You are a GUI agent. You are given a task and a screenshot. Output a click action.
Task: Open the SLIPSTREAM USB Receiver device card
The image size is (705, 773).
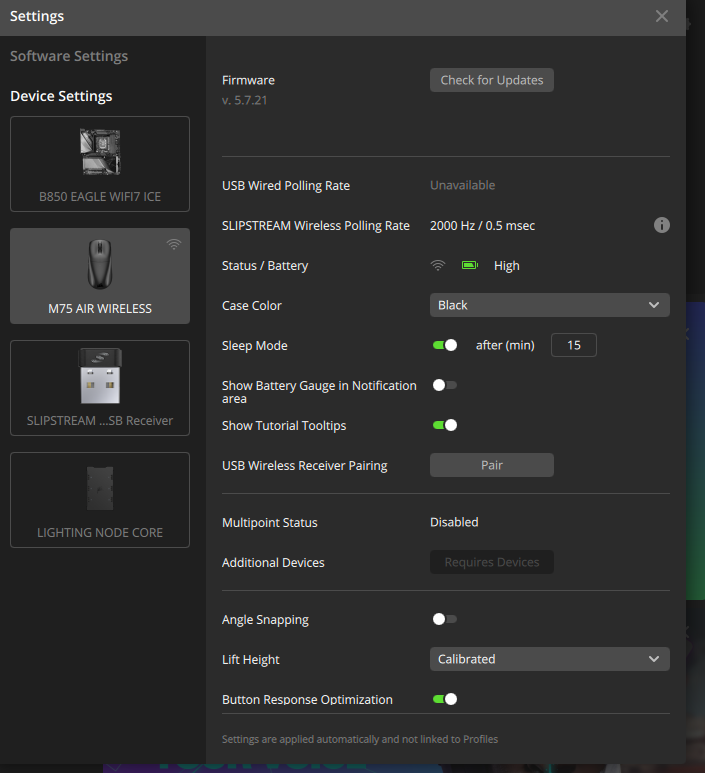(x=100, y=388)
